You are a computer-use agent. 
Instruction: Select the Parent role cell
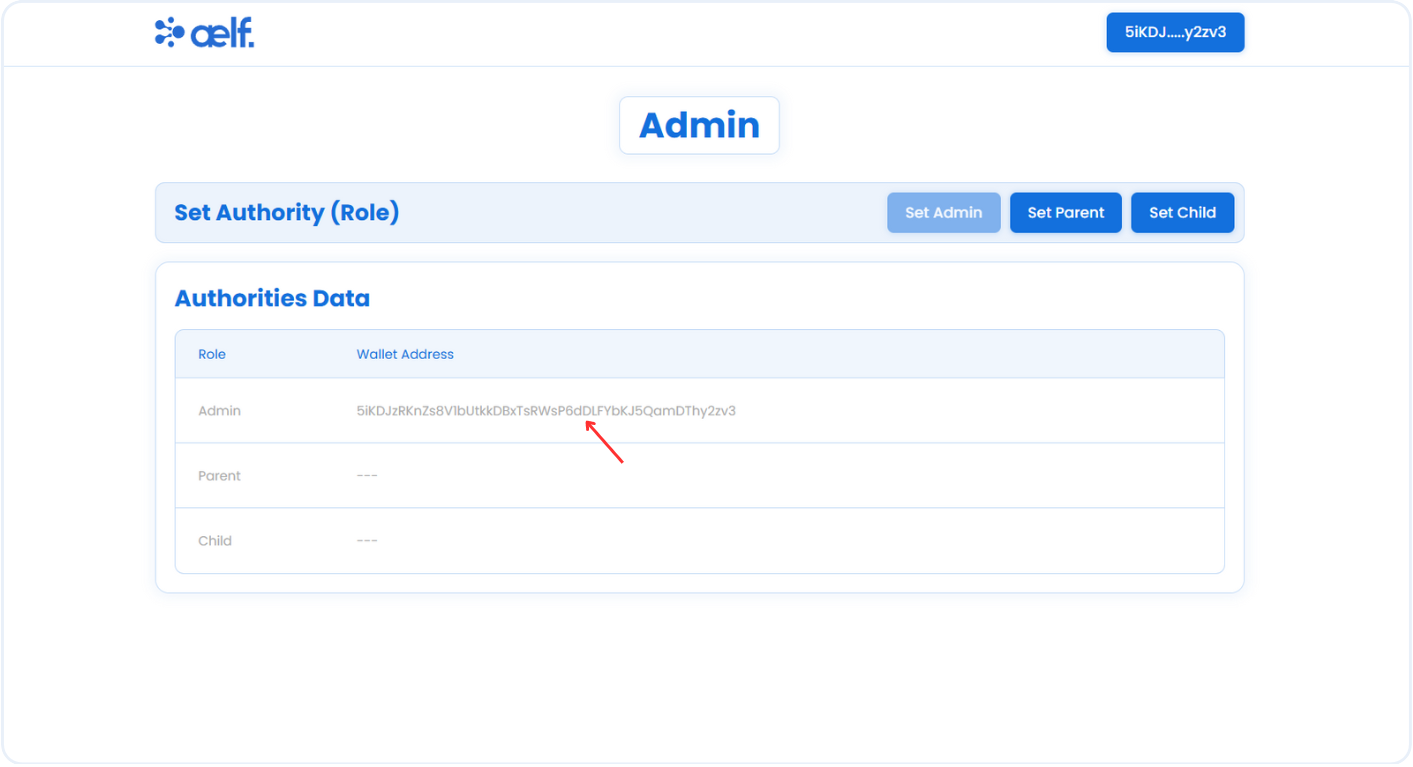[x=219, y=475]
